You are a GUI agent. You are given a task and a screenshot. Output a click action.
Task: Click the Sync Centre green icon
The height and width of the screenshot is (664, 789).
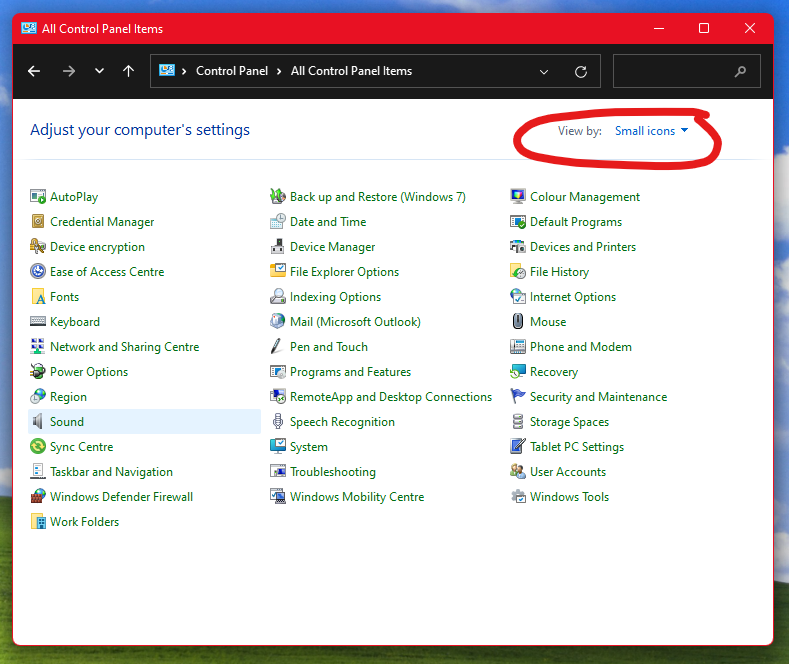tap(38, 446)
